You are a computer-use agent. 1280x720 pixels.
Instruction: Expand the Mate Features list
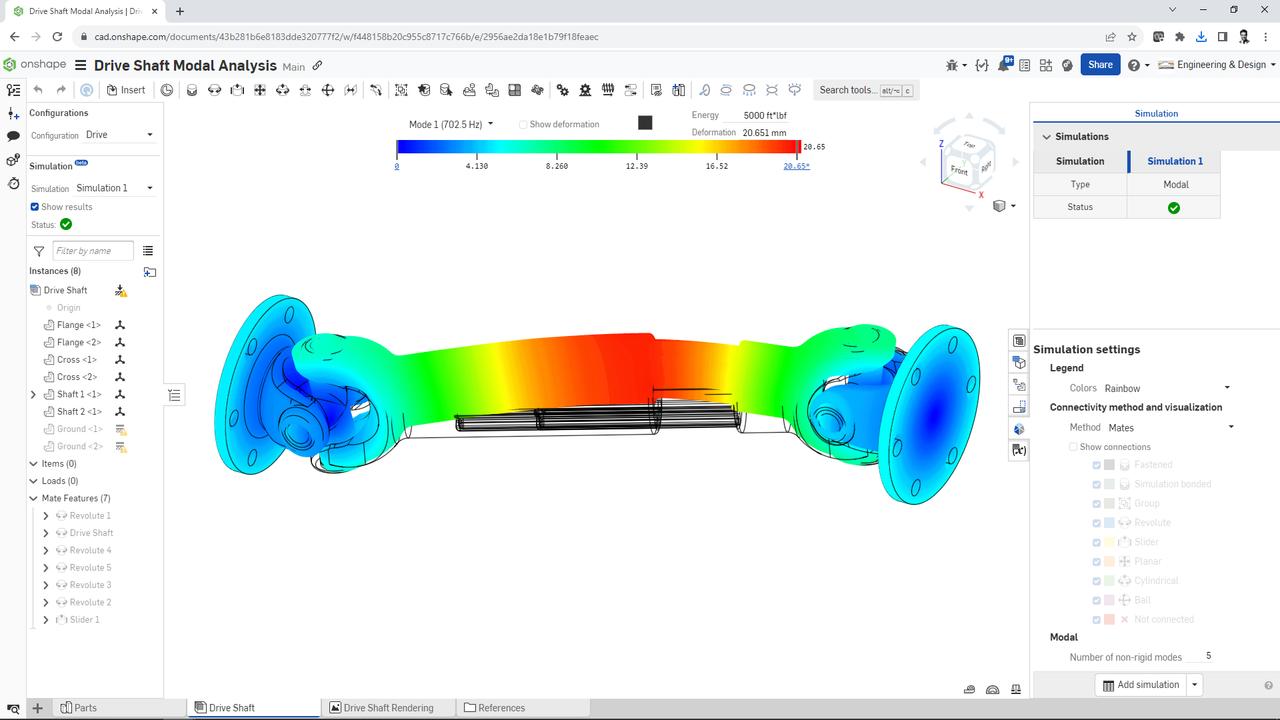[33, 498]
